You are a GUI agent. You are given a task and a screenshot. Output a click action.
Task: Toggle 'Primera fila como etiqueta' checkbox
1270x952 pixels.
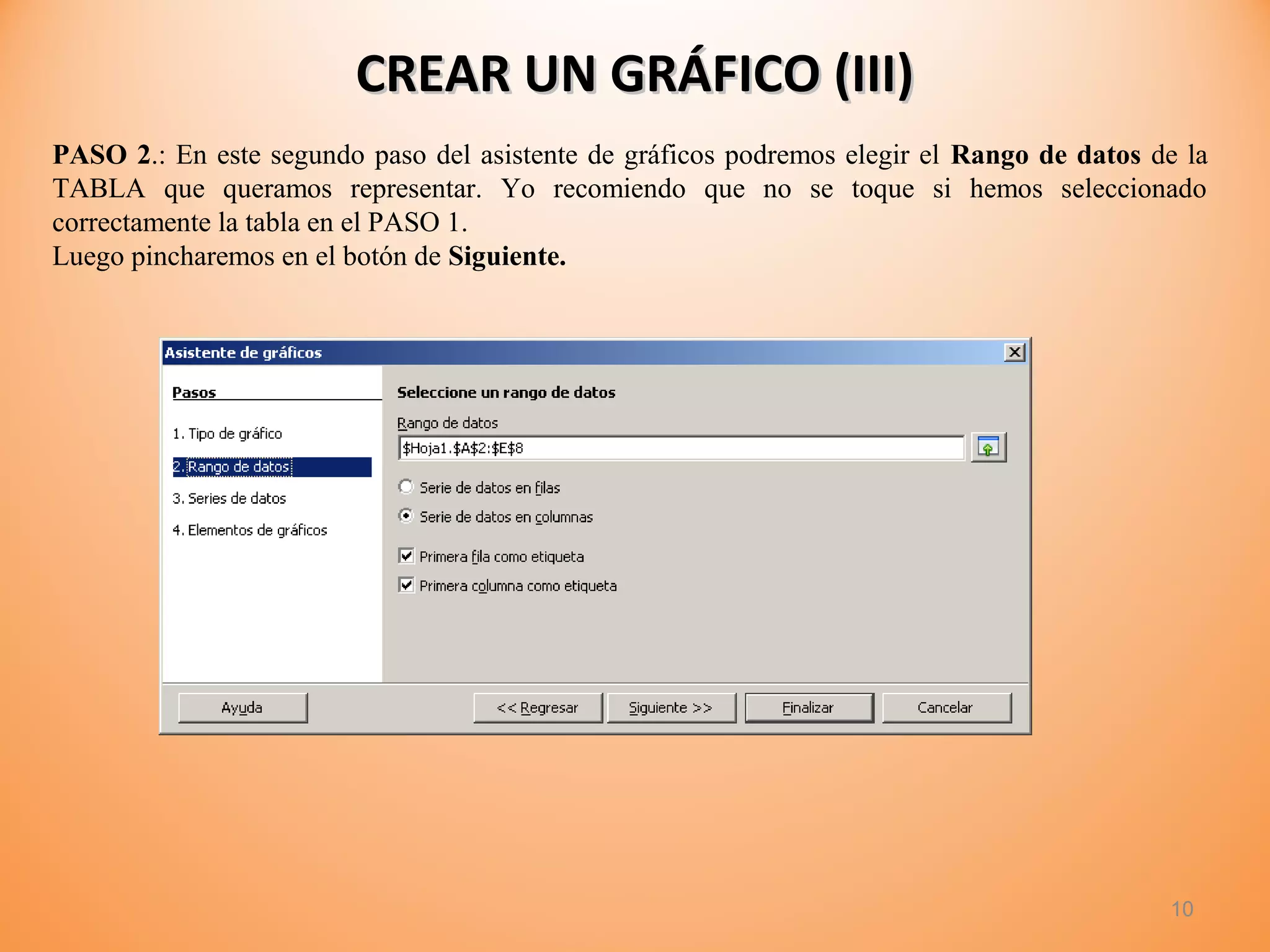coord(406,556)
